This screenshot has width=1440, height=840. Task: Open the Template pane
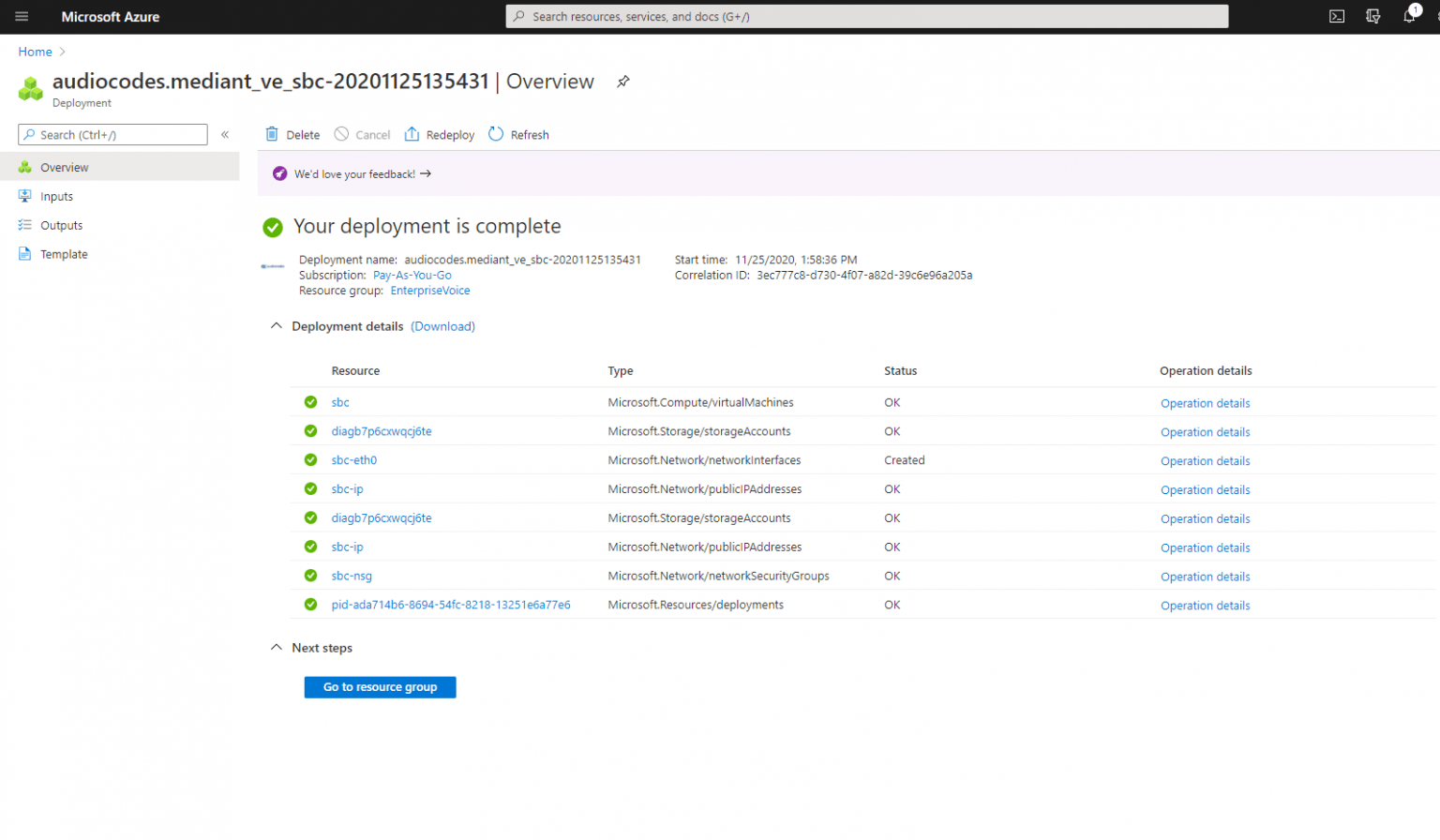pyautogui.click(x=62, y=253)
